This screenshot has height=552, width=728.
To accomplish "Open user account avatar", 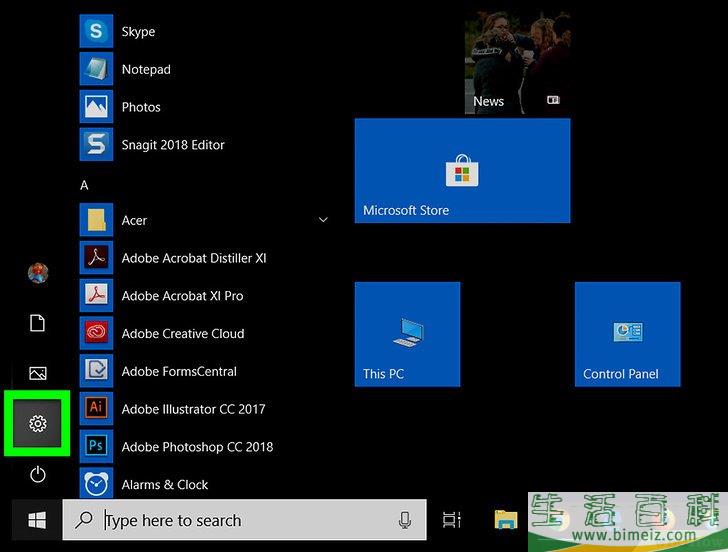I will click(38, 273).
